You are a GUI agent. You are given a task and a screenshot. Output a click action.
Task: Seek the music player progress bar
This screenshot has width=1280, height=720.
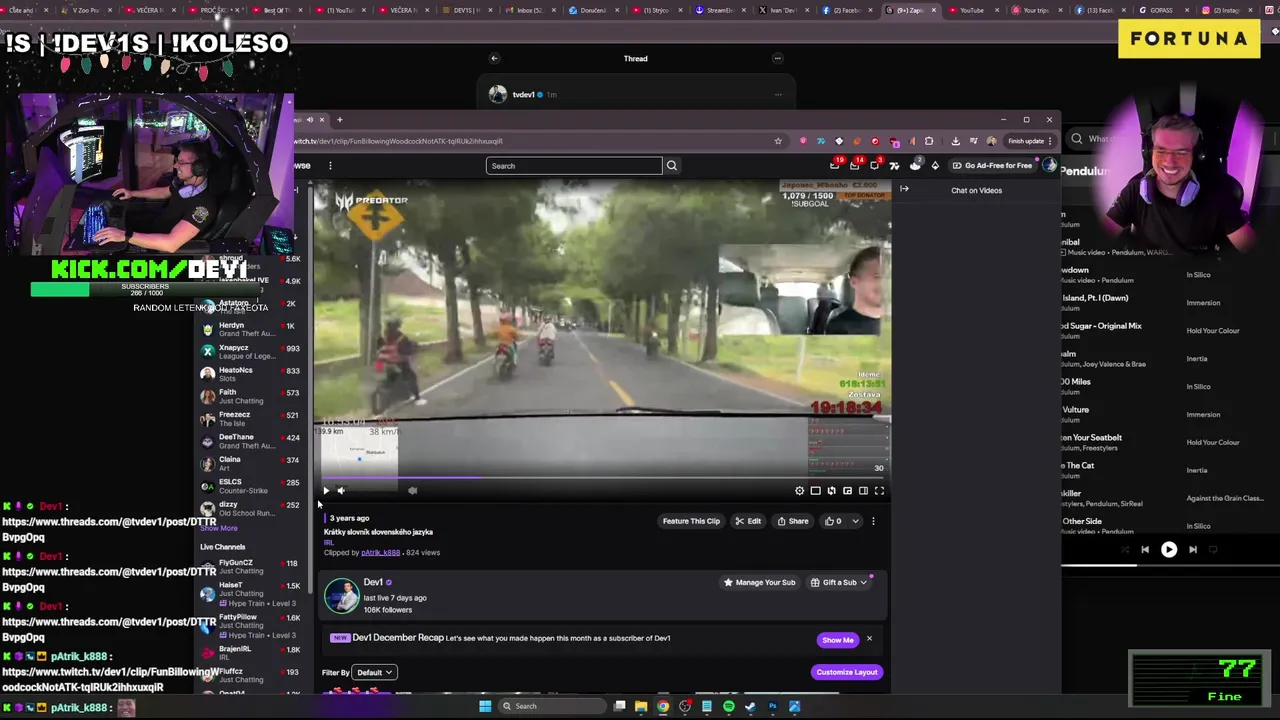(x=1170, y=565)
